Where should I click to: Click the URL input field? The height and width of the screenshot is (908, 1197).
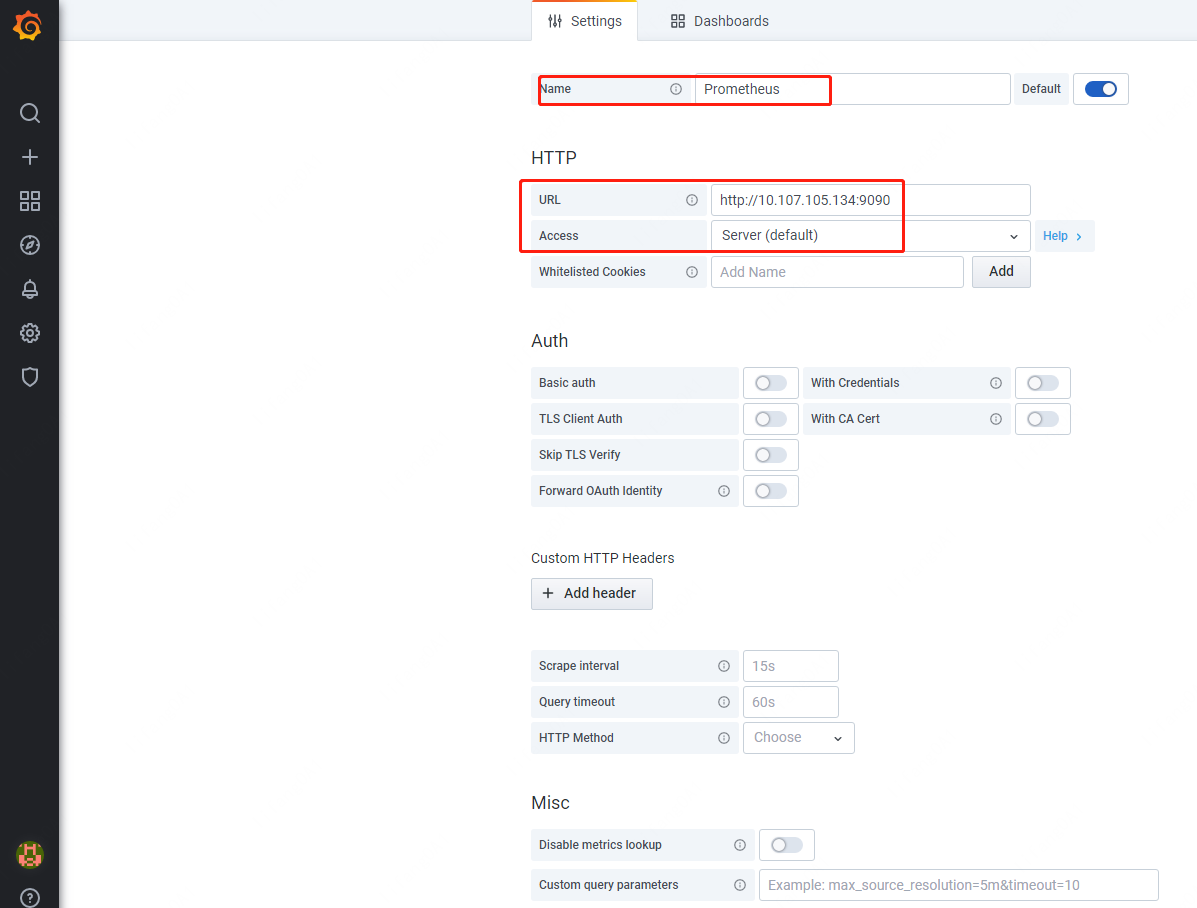click(x=870, y=200)
